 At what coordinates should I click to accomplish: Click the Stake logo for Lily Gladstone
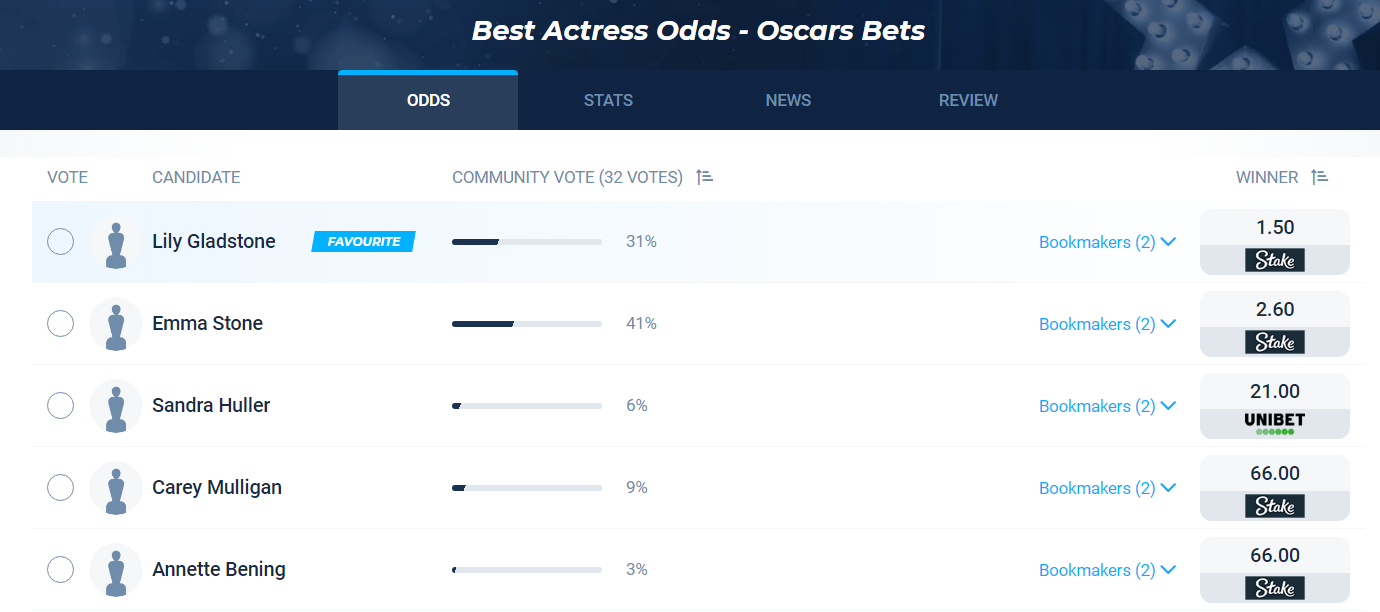tap(1275, 261)
